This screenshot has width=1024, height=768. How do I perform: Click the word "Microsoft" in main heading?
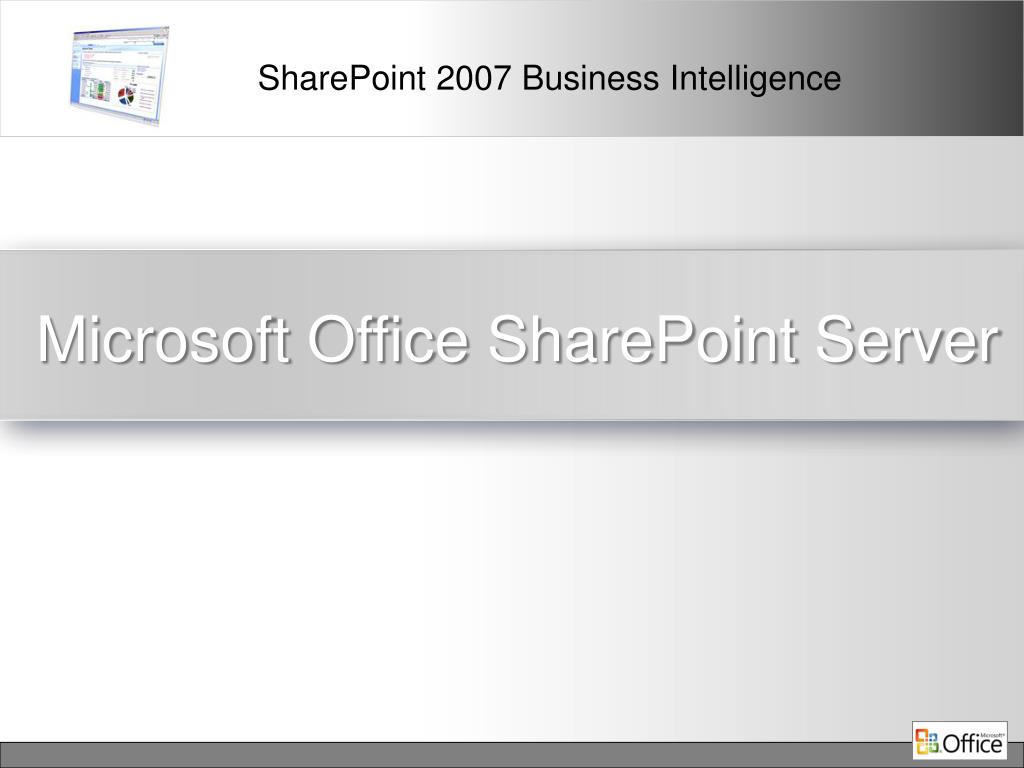pos(163,339)
